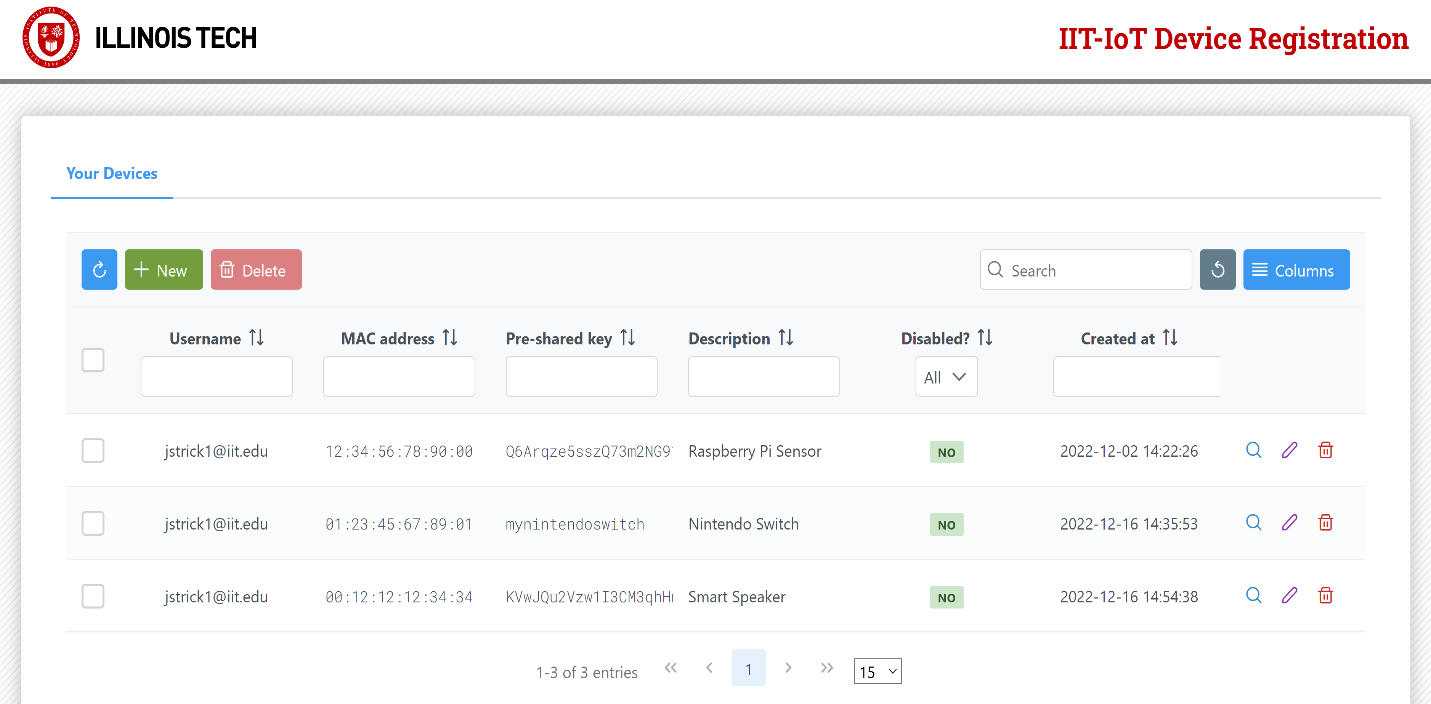Check the Raspberry Pi Sensor row checkbox
1431x704 pixels.
pos(93,451)
